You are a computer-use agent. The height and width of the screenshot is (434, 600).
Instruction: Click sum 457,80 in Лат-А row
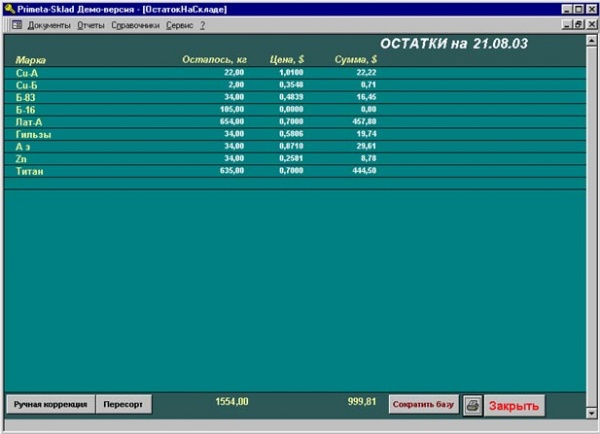coord(364,121)
